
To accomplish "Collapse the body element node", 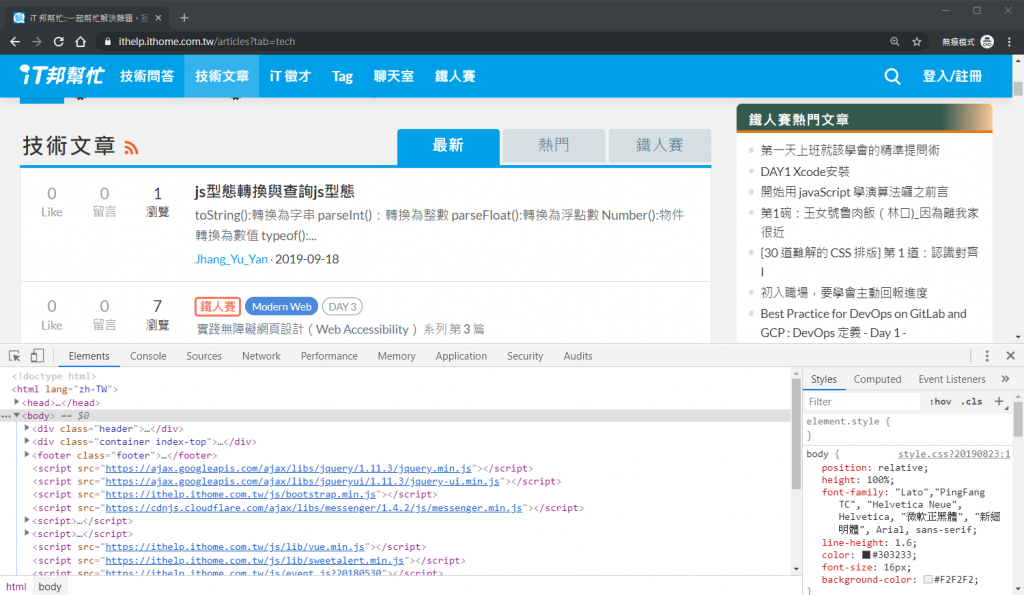I will click(x=16, y=415).
